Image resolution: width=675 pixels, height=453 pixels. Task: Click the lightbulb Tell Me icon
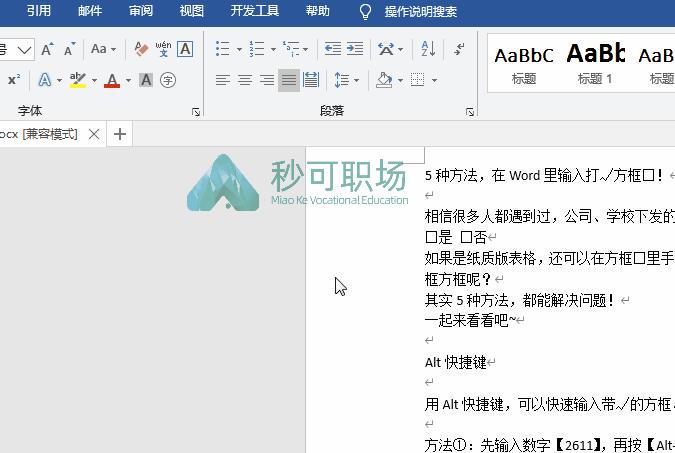pyautogui.click(x=365, y=12)
